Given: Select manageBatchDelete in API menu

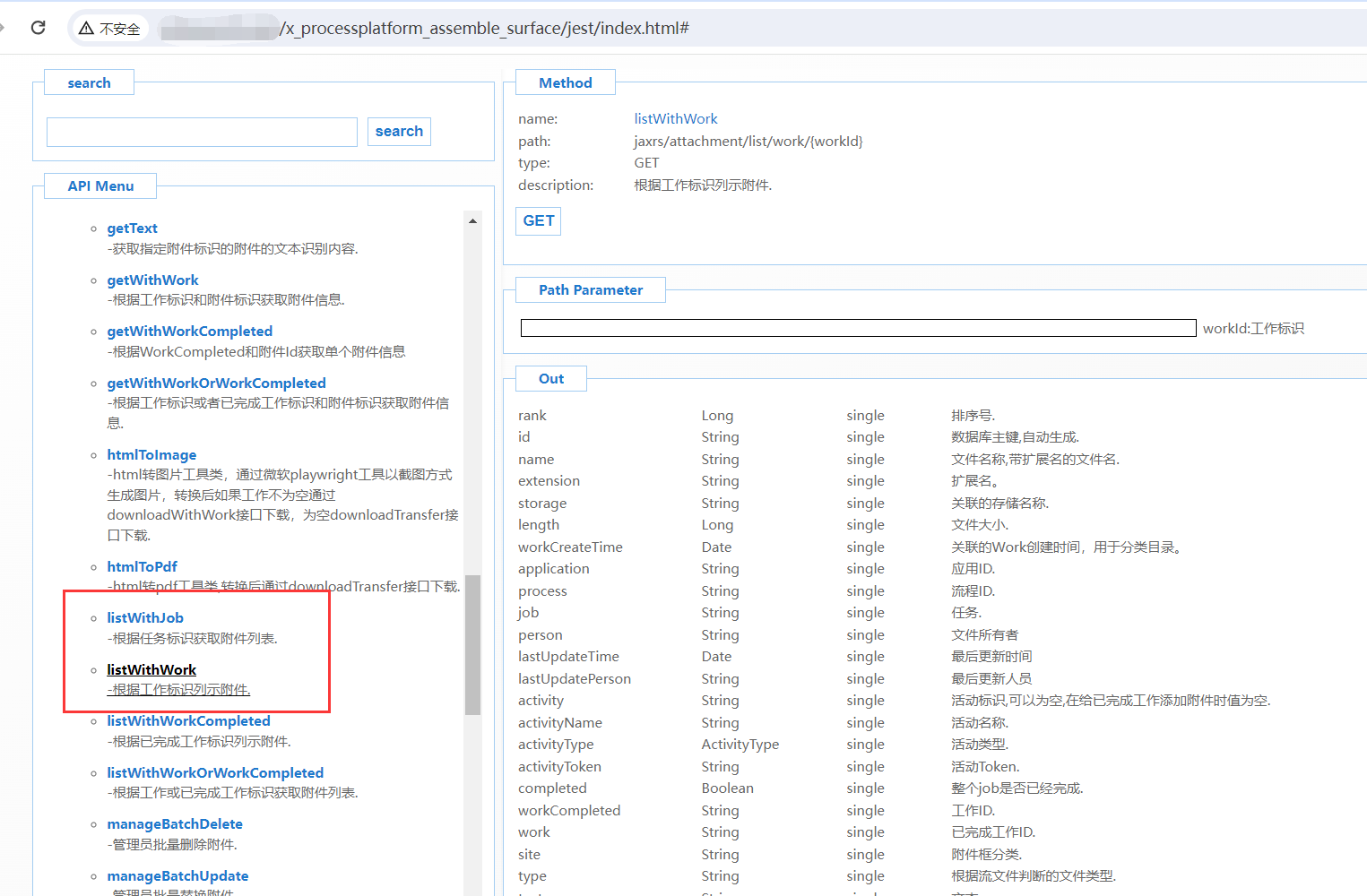Looking at the screenshot, I should (175, 824).
